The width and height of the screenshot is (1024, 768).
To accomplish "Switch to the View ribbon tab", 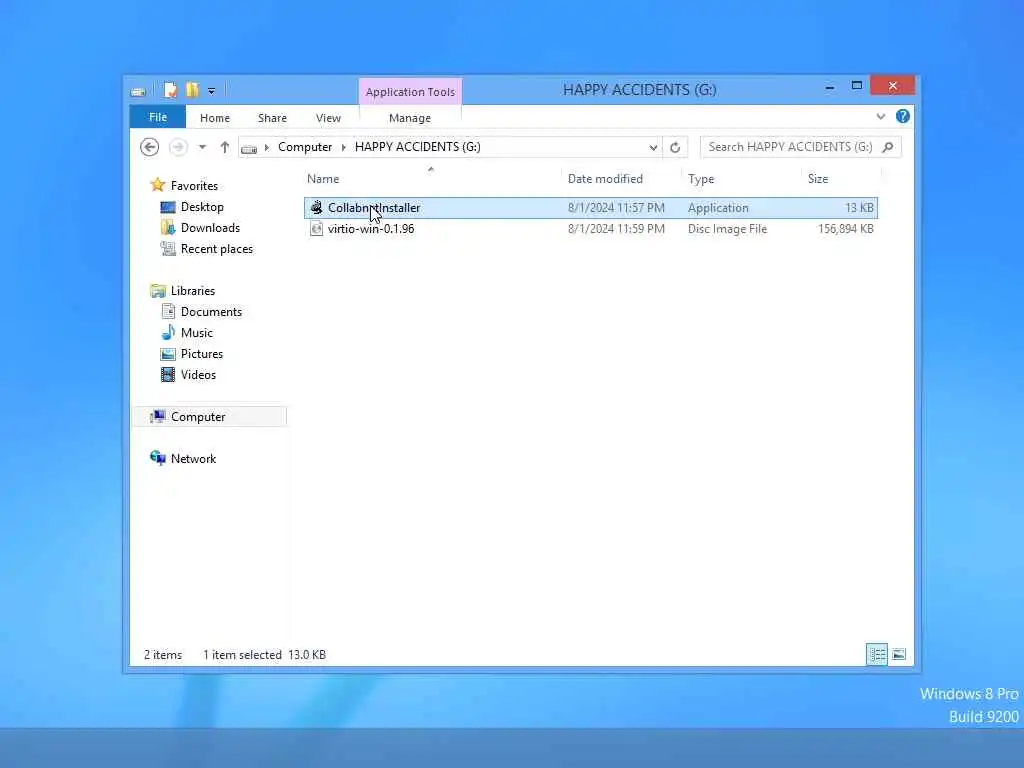I will click(328, 118).
